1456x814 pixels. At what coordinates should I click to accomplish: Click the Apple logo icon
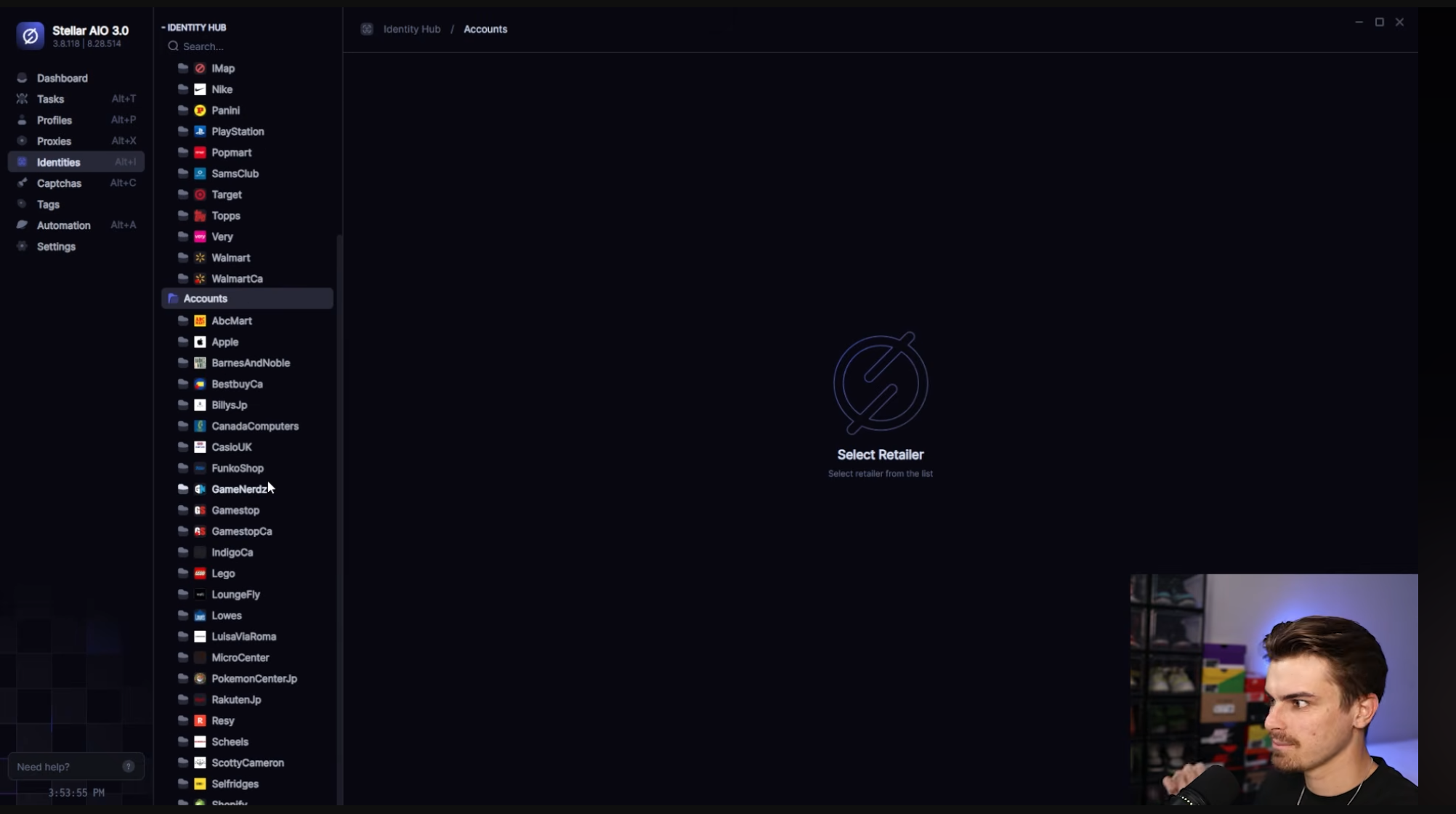coord(200,342)
